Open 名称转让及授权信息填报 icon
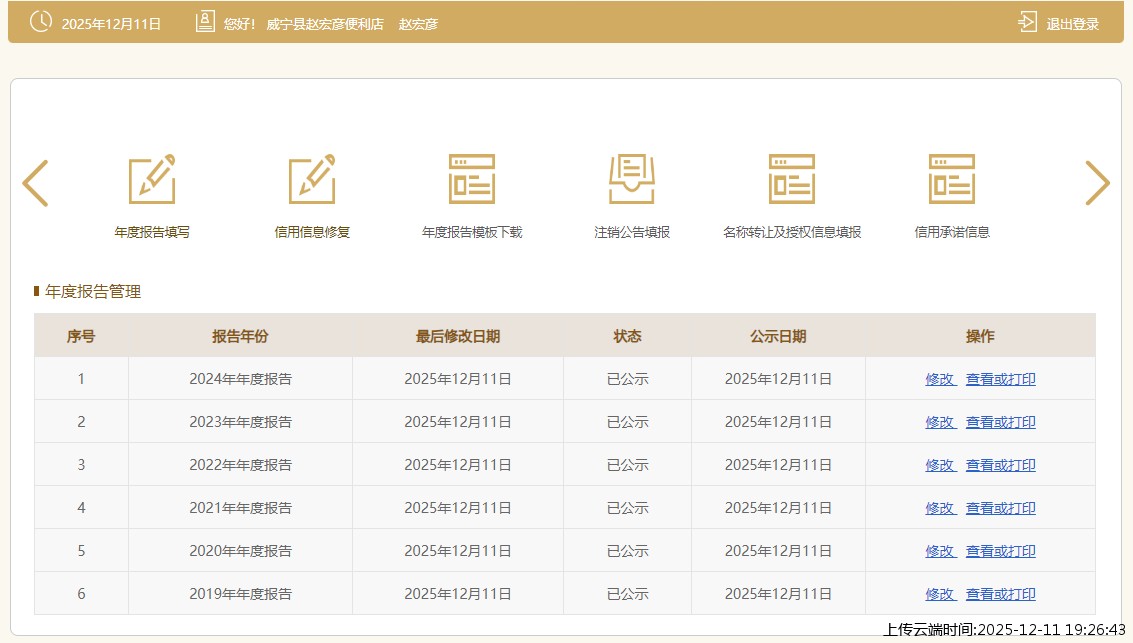This screenshot has height=643, width=1133. [792, 180]
